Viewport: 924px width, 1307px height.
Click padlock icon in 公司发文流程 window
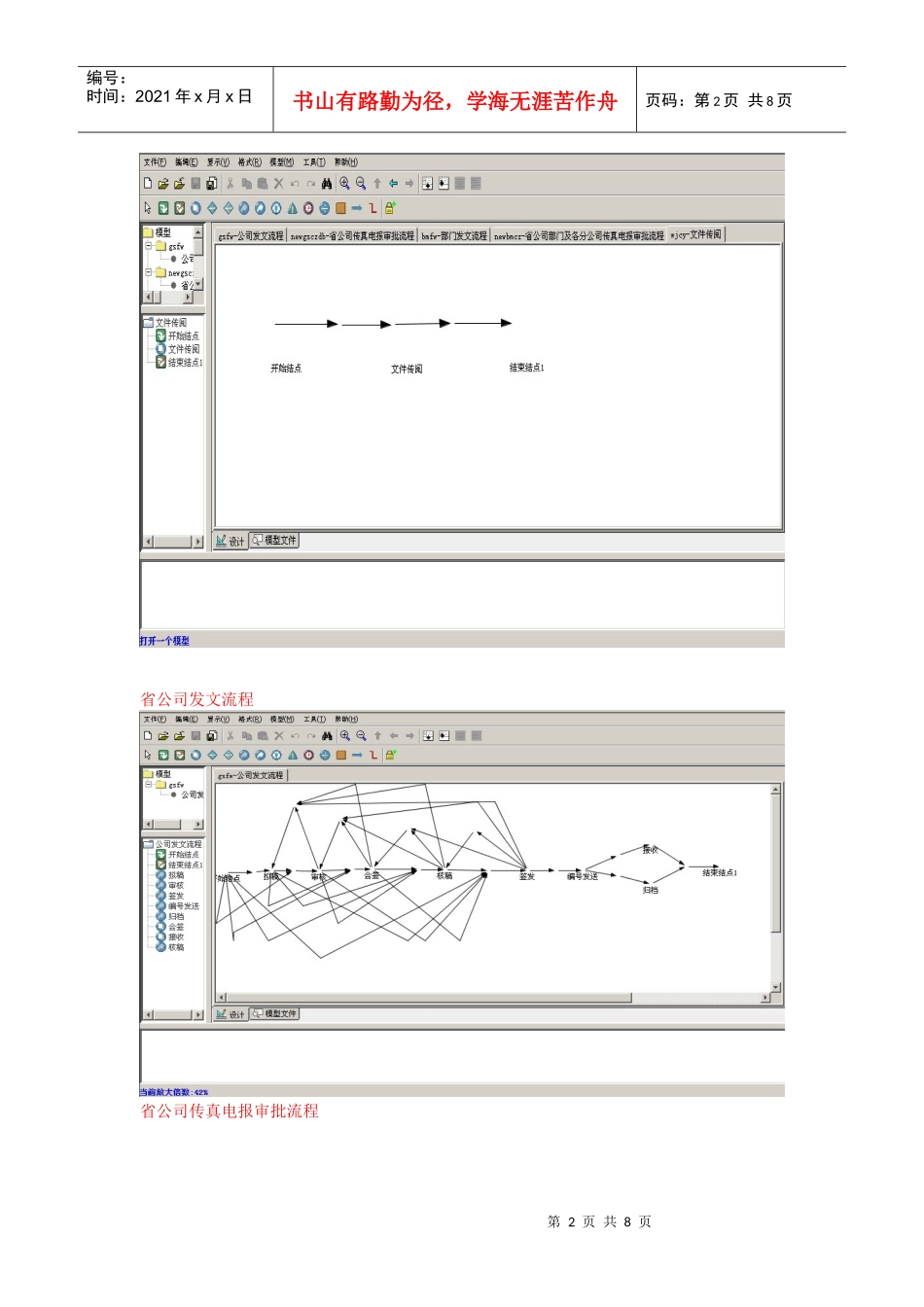tap(390, 755)
